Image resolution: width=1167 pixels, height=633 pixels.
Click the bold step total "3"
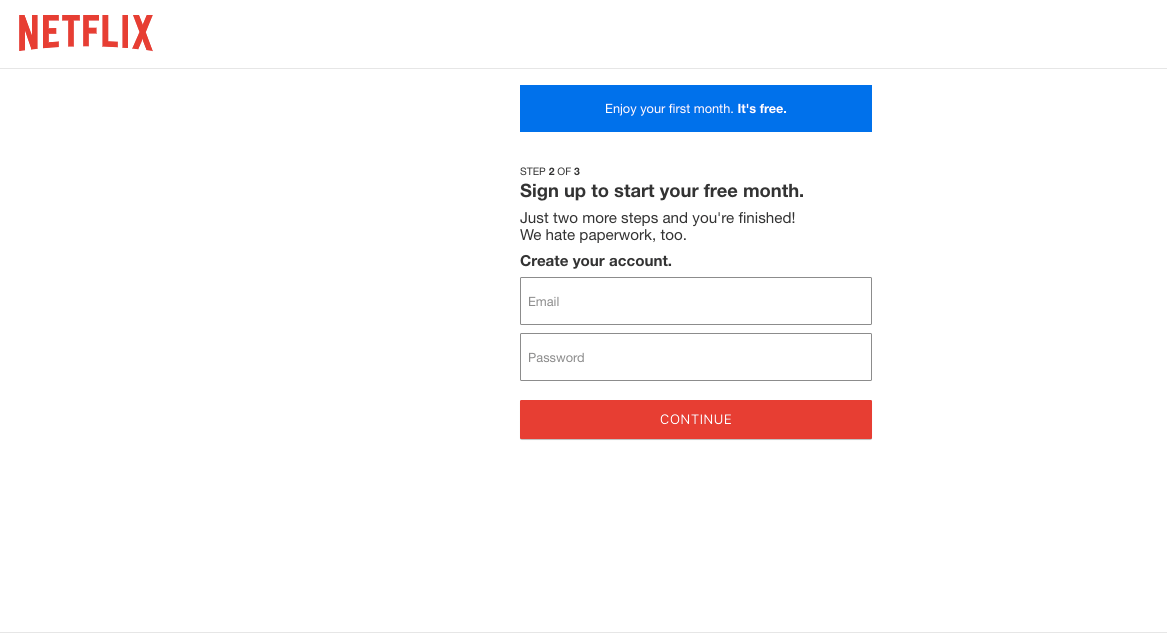(577, 172)
